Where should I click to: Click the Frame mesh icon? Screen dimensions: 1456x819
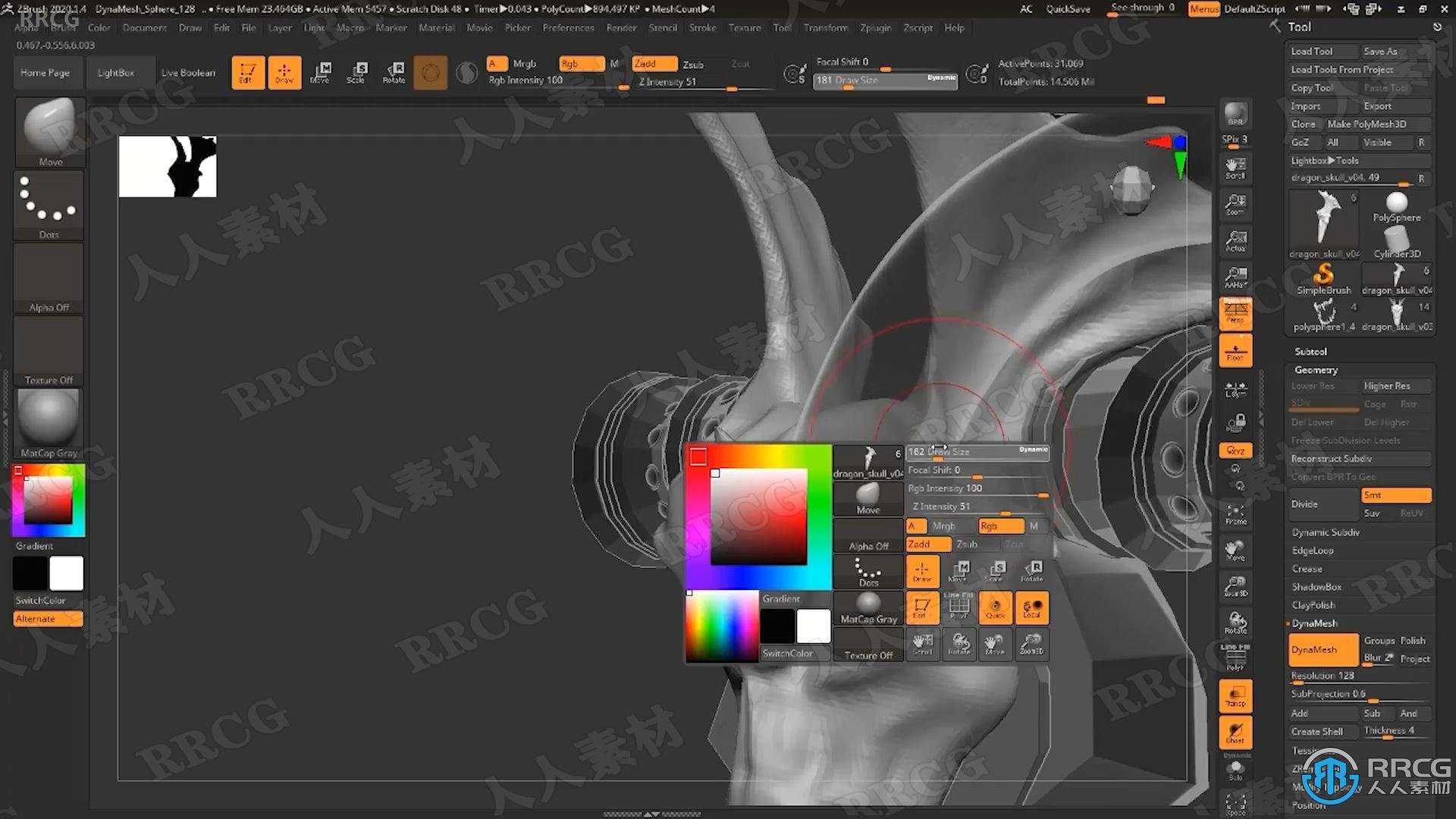click(x=1235, y=513)
